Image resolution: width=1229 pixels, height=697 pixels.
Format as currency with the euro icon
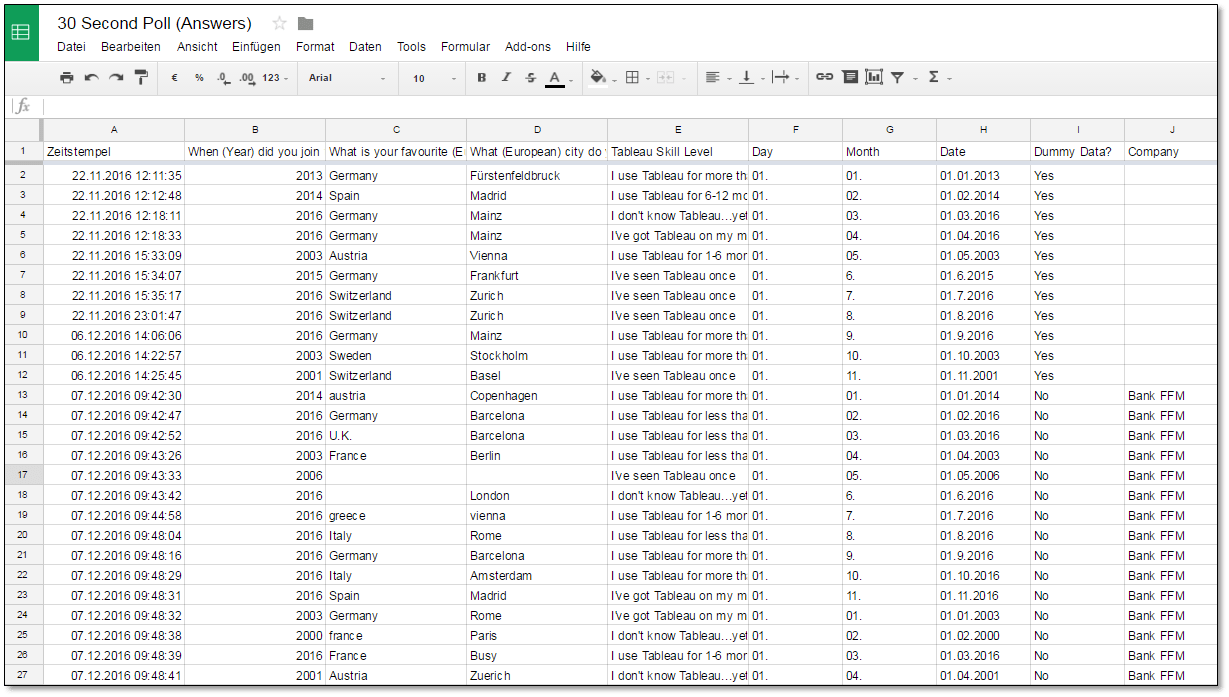(174, 77)
